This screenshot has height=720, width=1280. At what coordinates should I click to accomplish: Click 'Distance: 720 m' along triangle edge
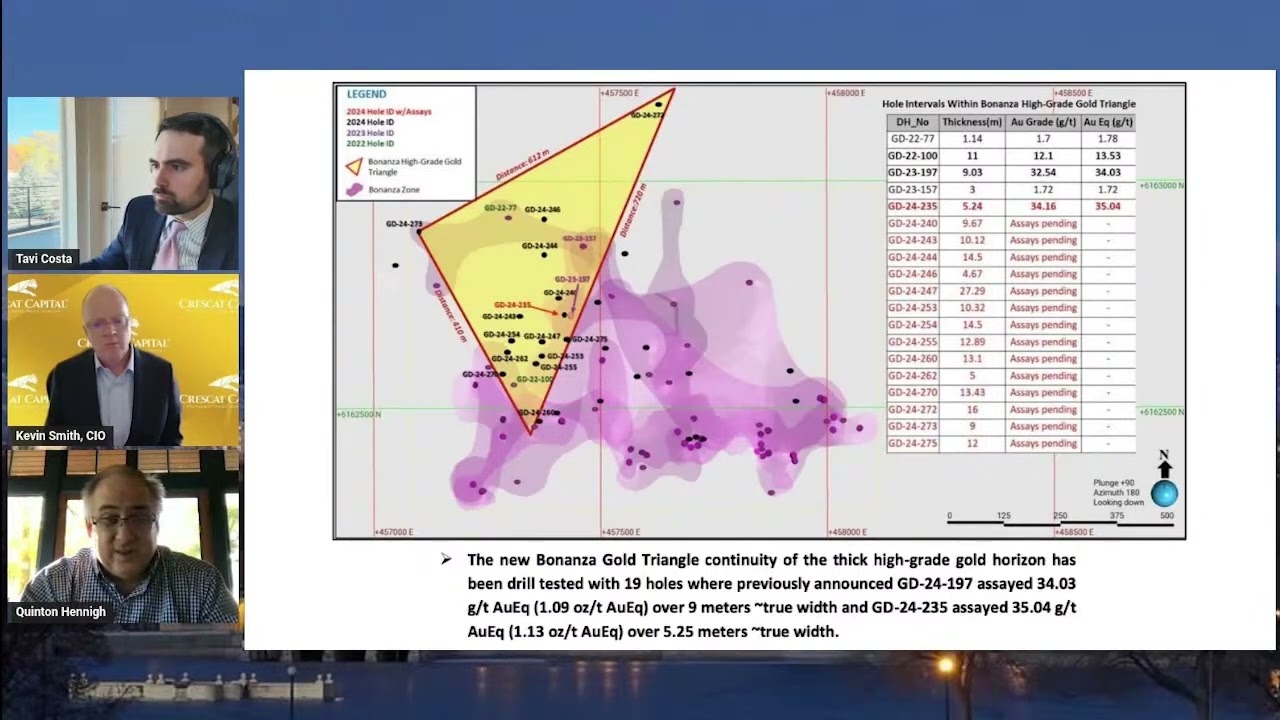click(632, 209)
